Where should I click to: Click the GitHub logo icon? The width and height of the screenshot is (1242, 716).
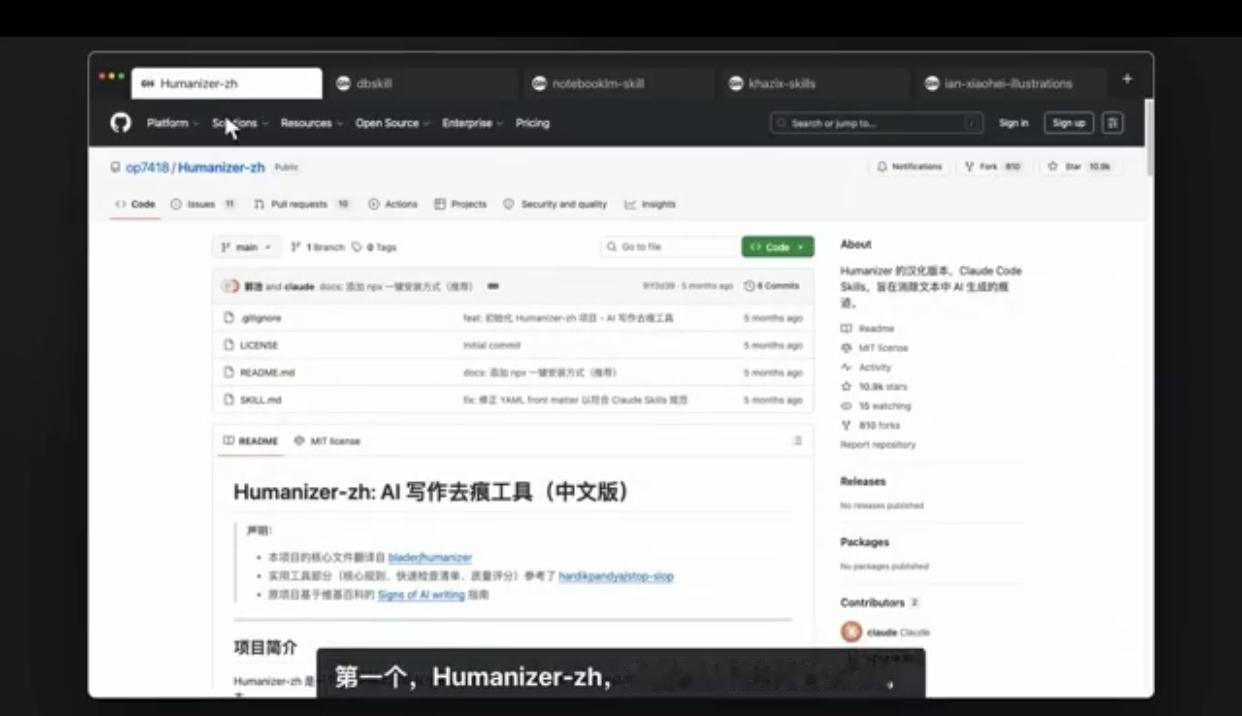120,123
